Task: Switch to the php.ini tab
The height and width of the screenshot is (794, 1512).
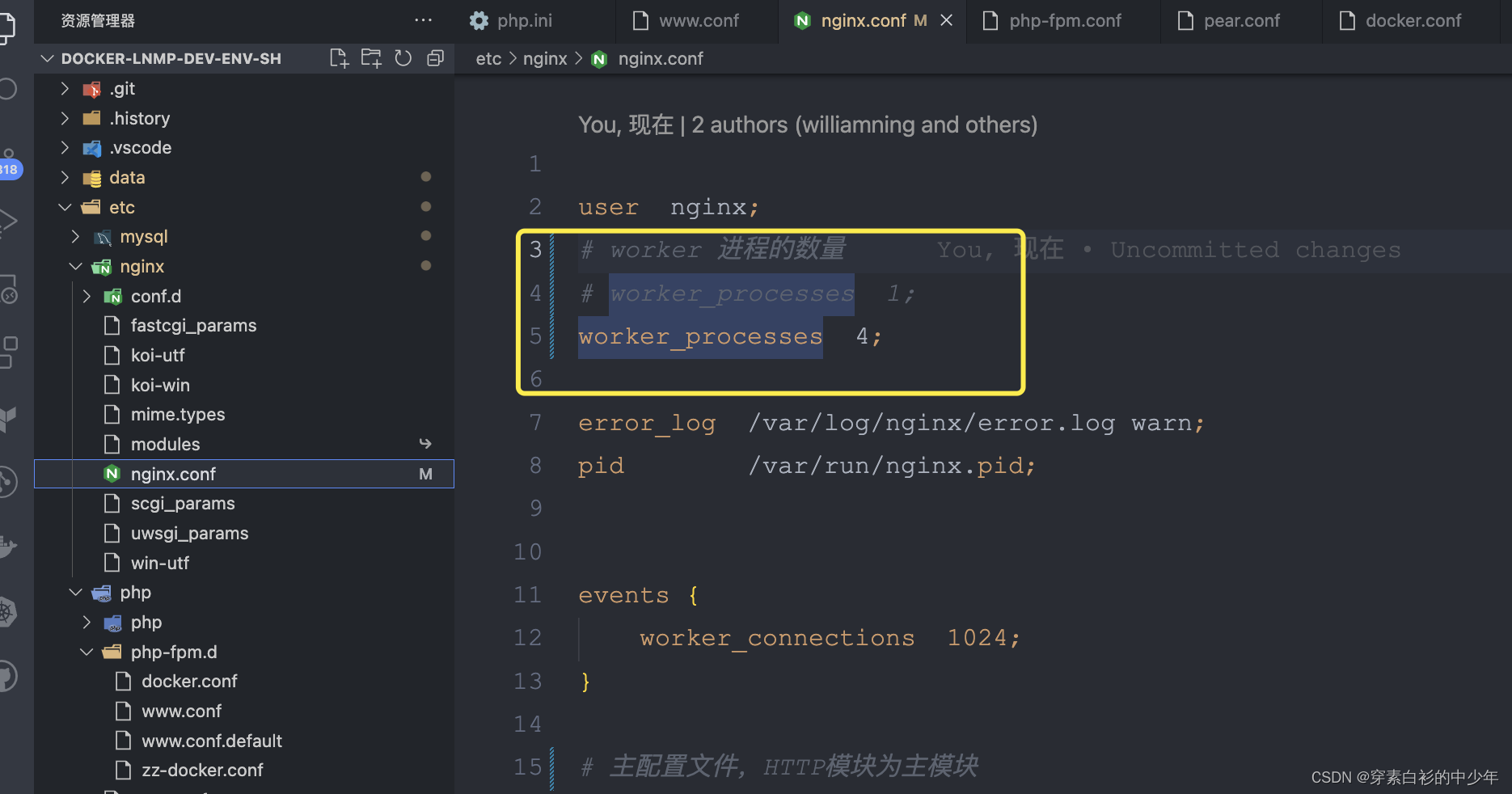Action: coord(534,21)
